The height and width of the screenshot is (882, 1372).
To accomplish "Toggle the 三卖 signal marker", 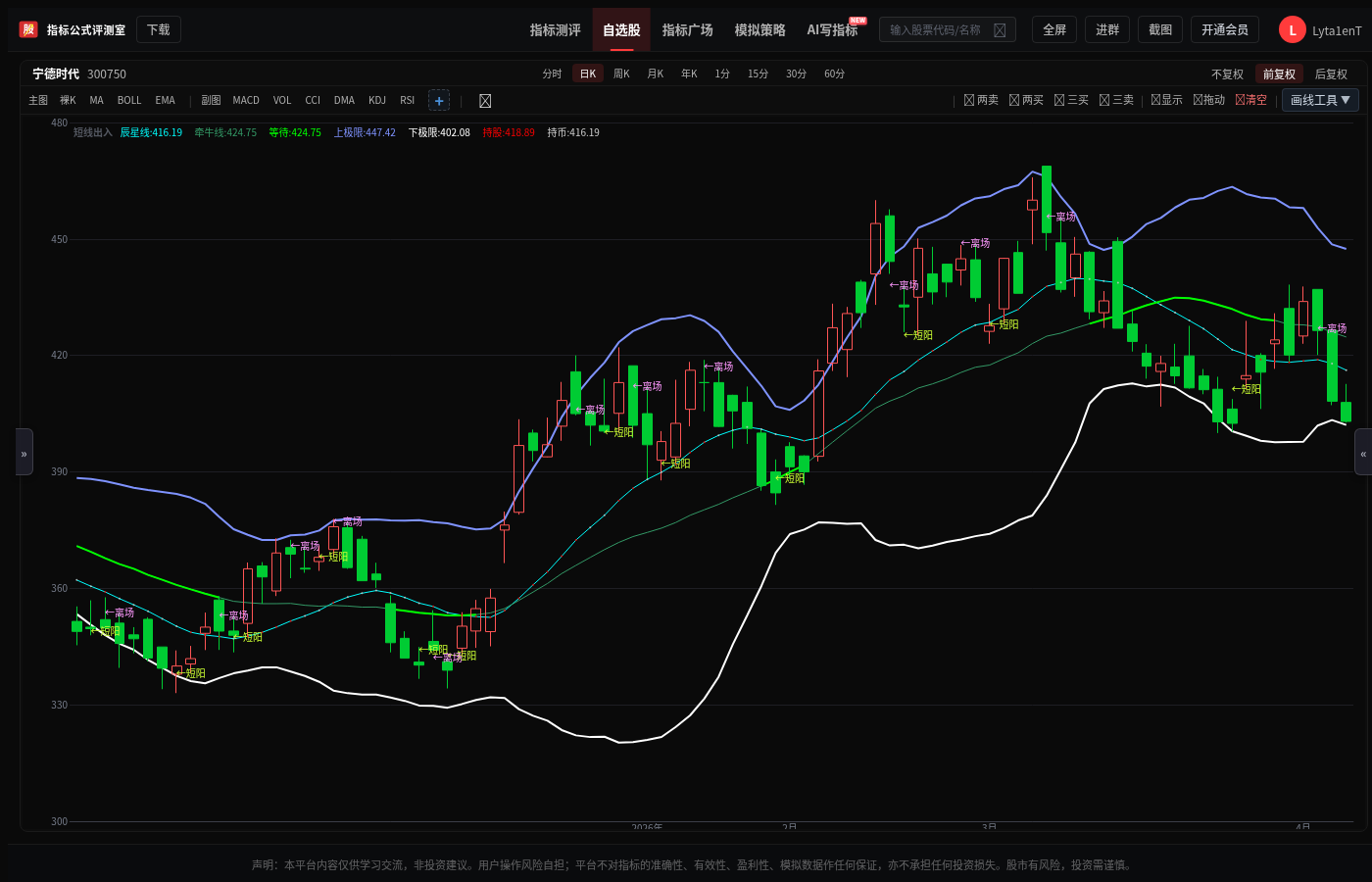I will [x=1116, y=100].
